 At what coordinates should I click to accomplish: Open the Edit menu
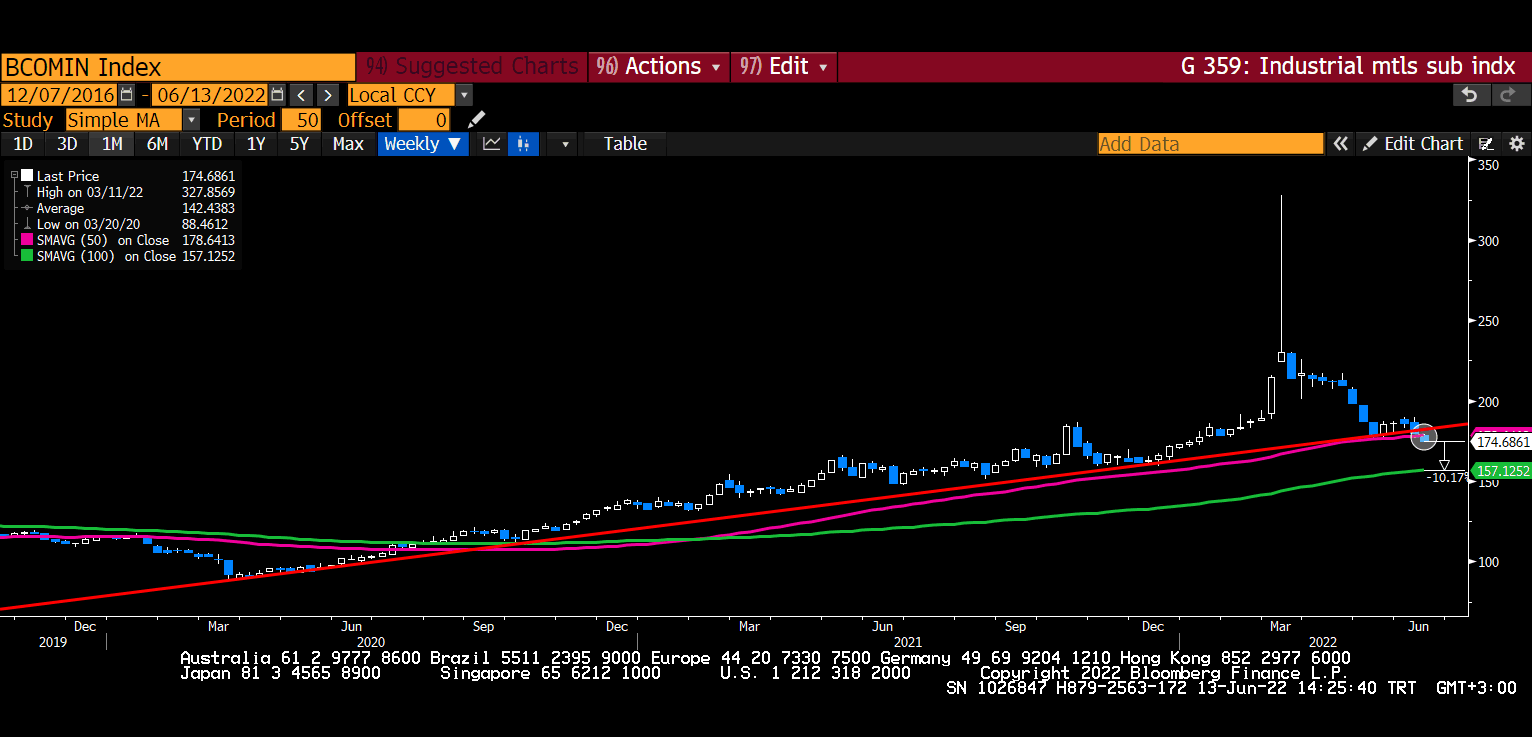pyautogui.click(x=783, y=66)
